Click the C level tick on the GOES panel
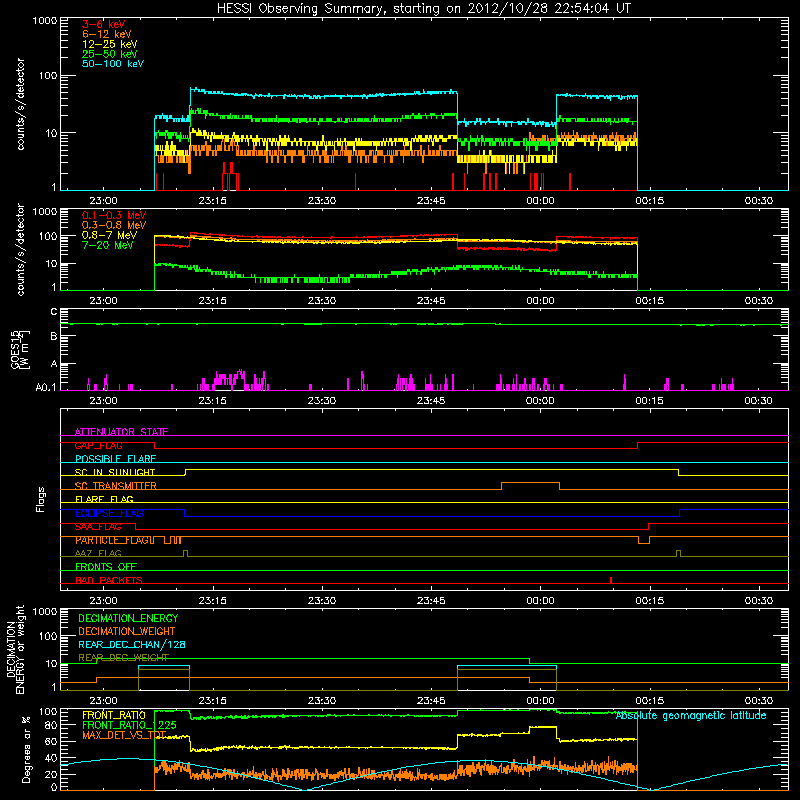The height and width of the screenshot is (800, 800). pyautogui.click(x=54, y=312)
